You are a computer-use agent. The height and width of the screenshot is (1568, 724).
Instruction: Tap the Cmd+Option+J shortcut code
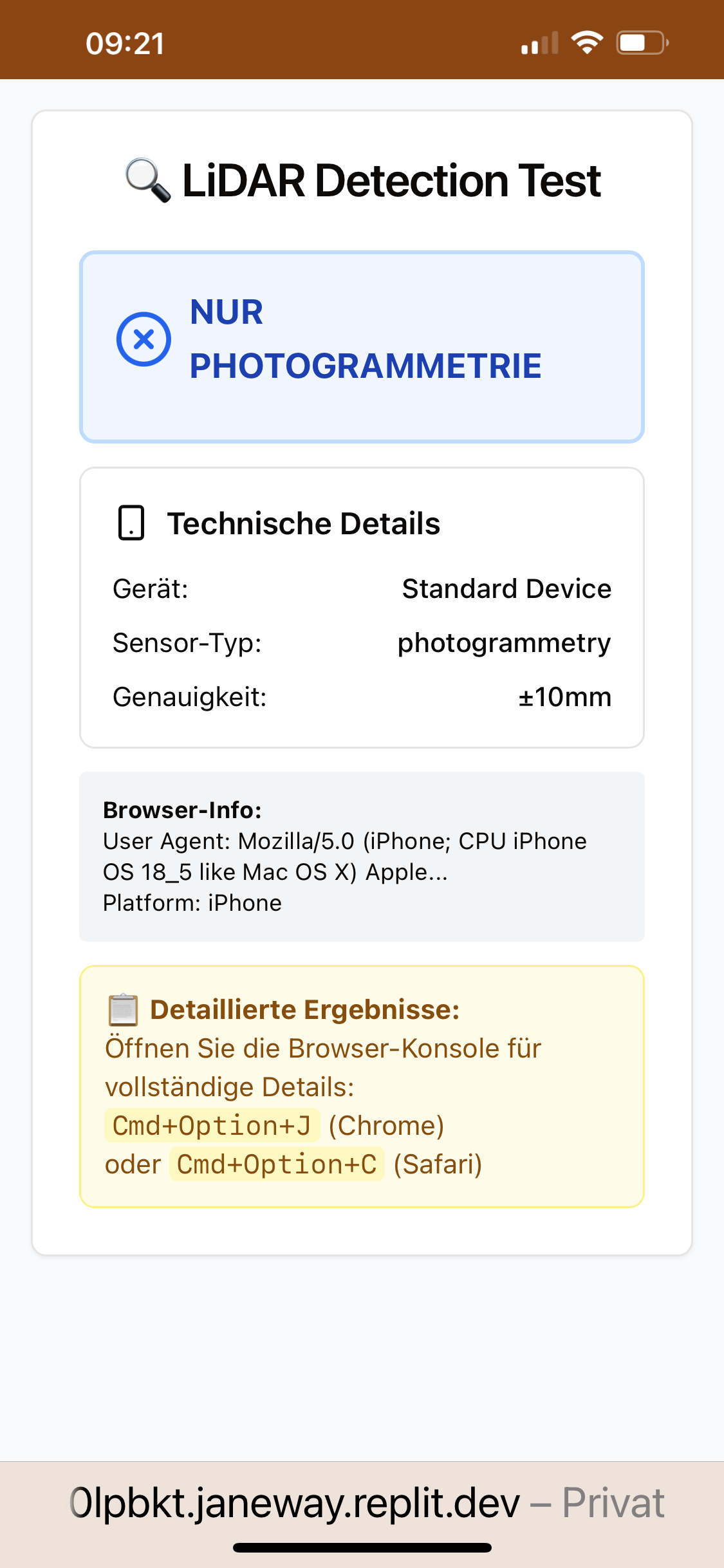(212, 1126)
